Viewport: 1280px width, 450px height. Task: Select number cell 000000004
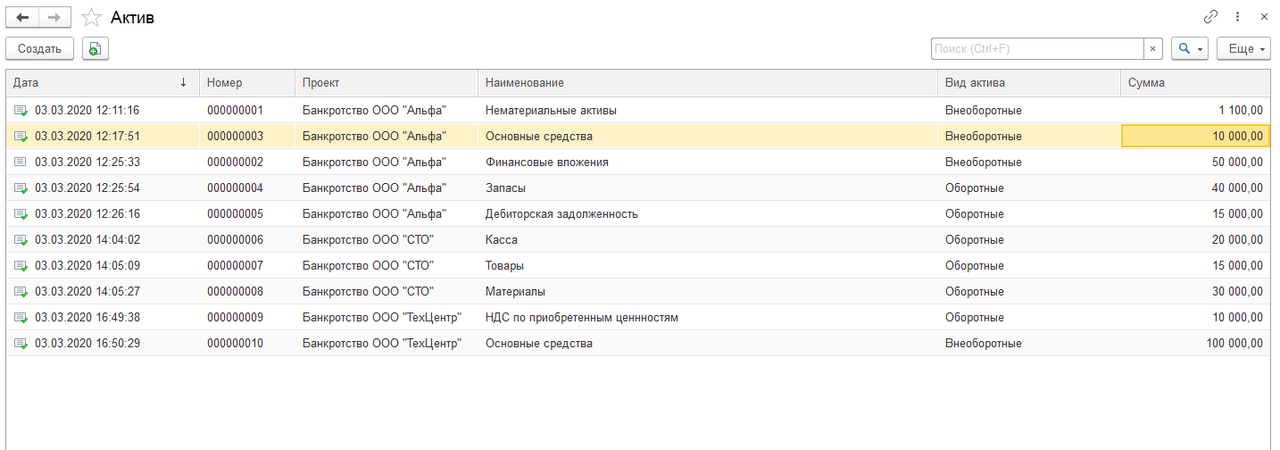[x=247, y=188]
